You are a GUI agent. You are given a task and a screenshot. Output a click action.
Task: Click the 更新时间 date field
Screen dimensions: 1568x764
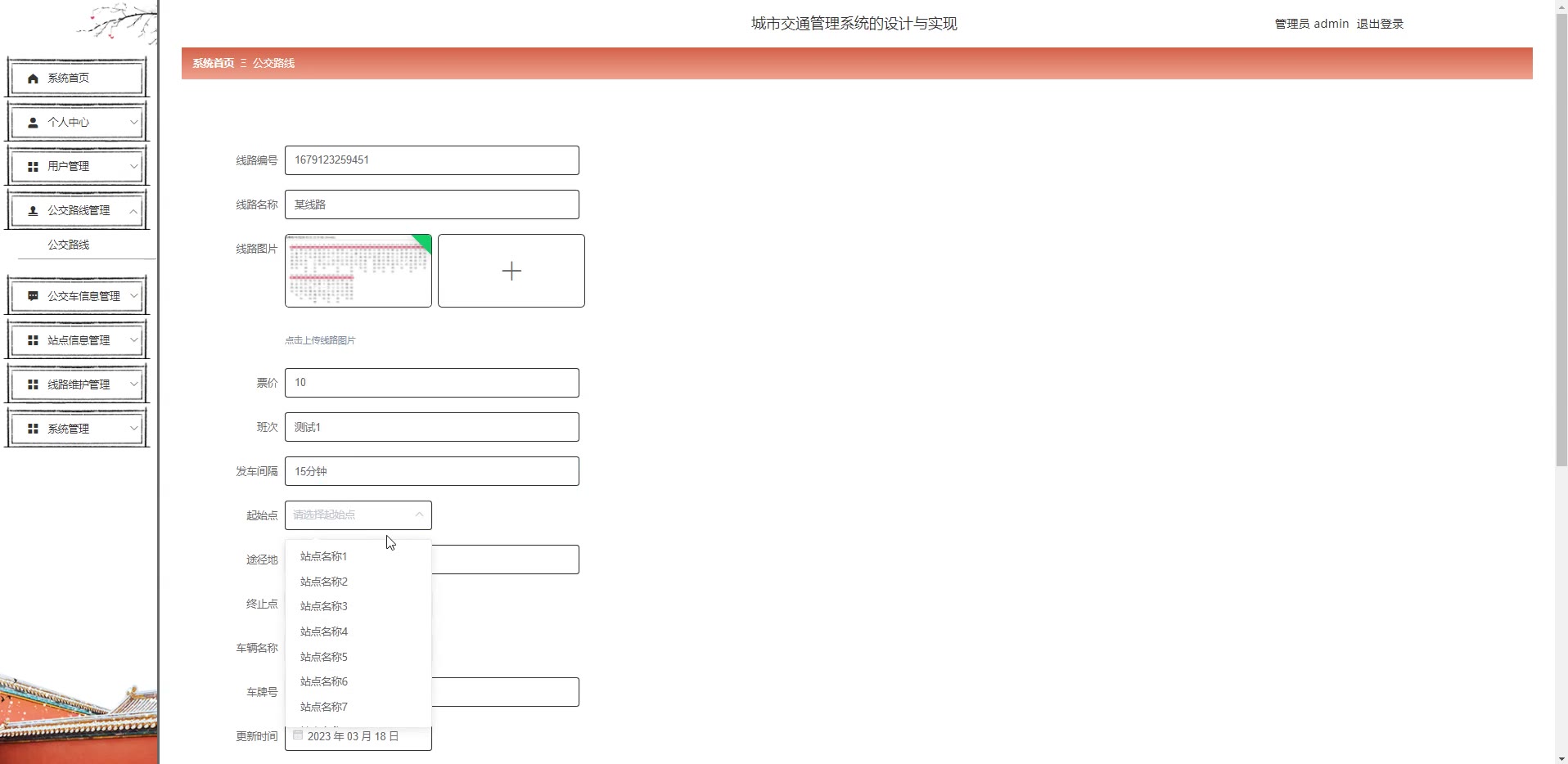(358, 736)
